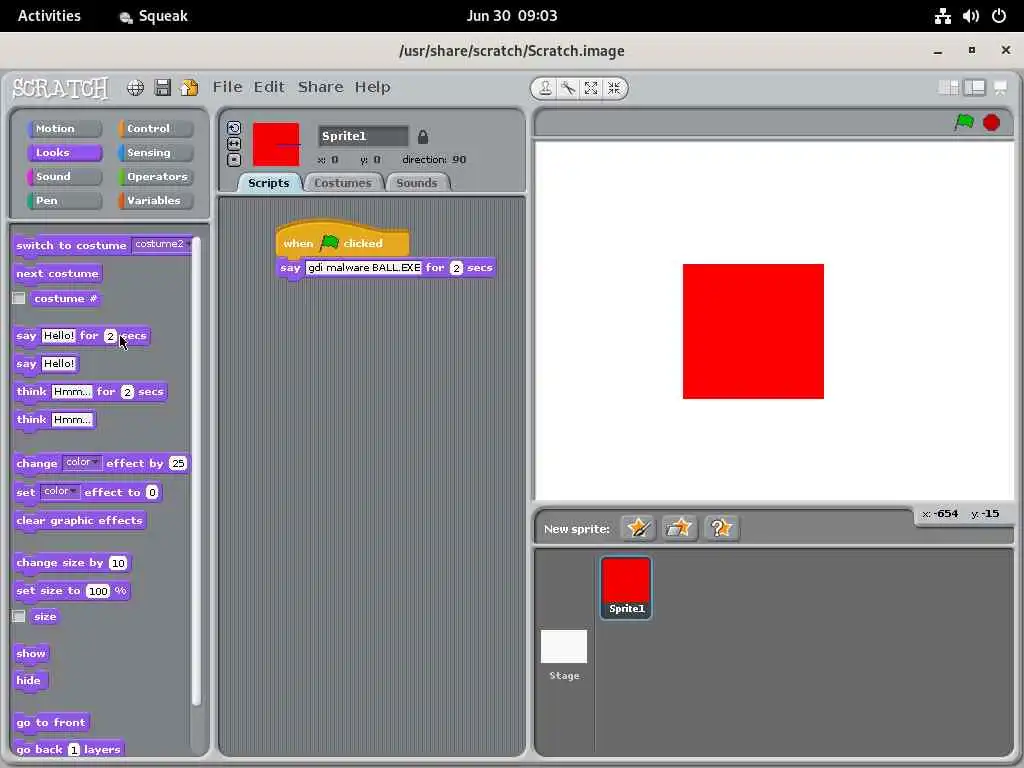Set rotation style to left-right flip
The height and width of the screenshot is (768, 1024).
point(234,144)
